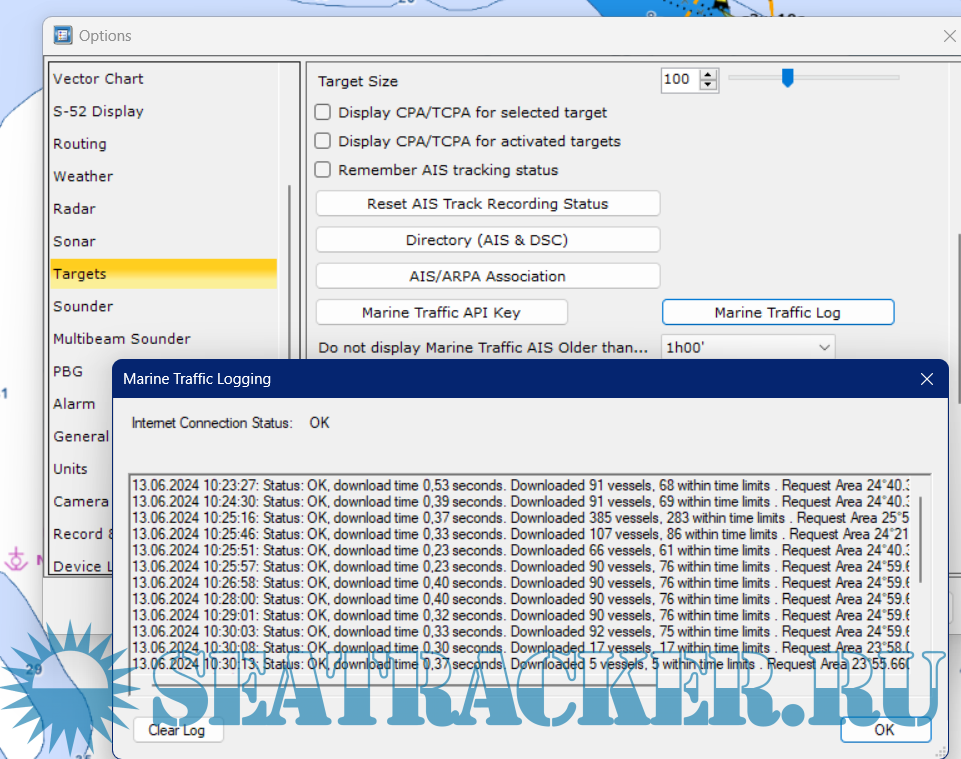This screenshot has width=961, height=759.
Task: Confirm Marine Traffic Logging with OK
Action: 884,730
